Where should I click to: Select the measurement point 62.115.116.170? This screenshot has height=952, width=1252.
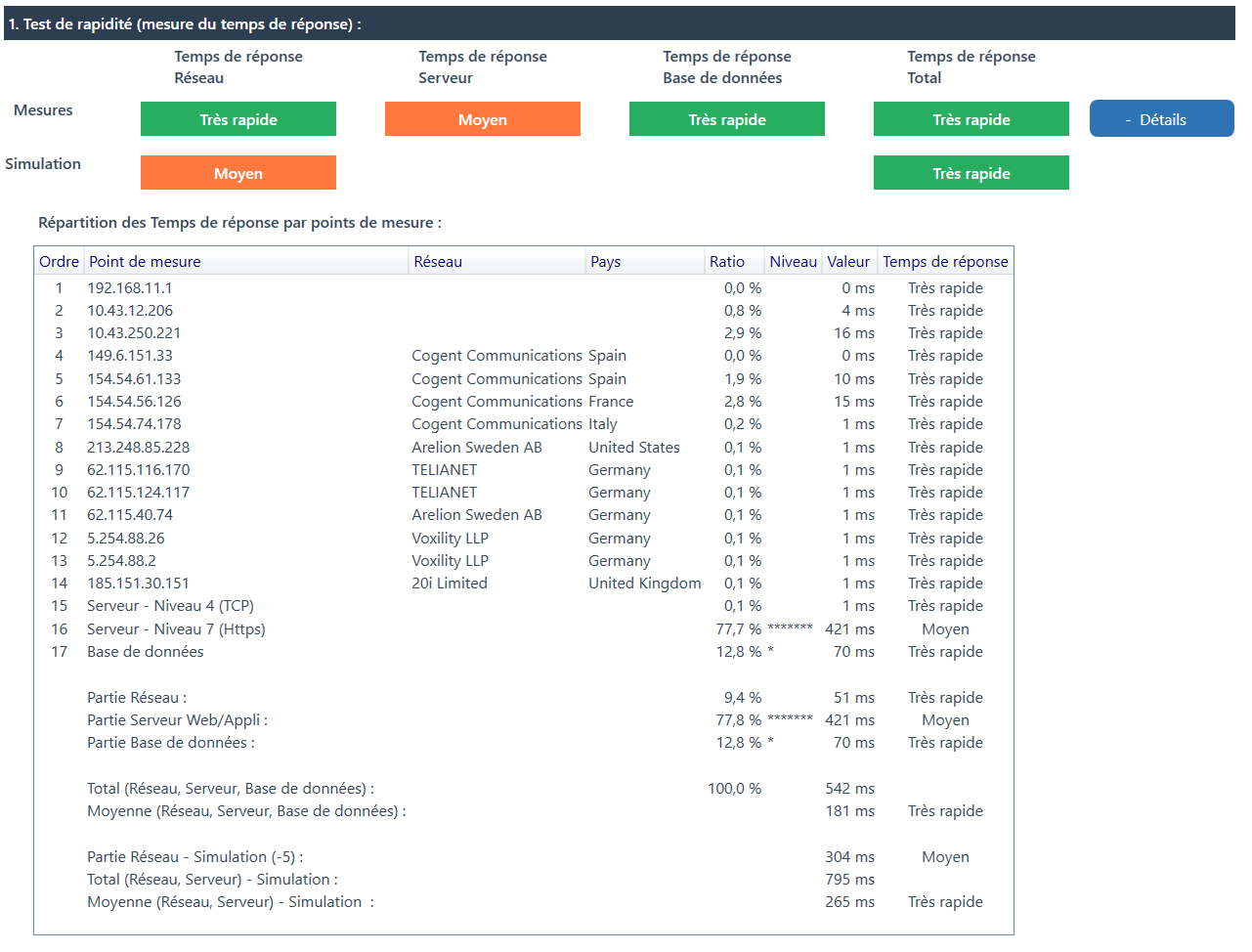tap(139, 470)
